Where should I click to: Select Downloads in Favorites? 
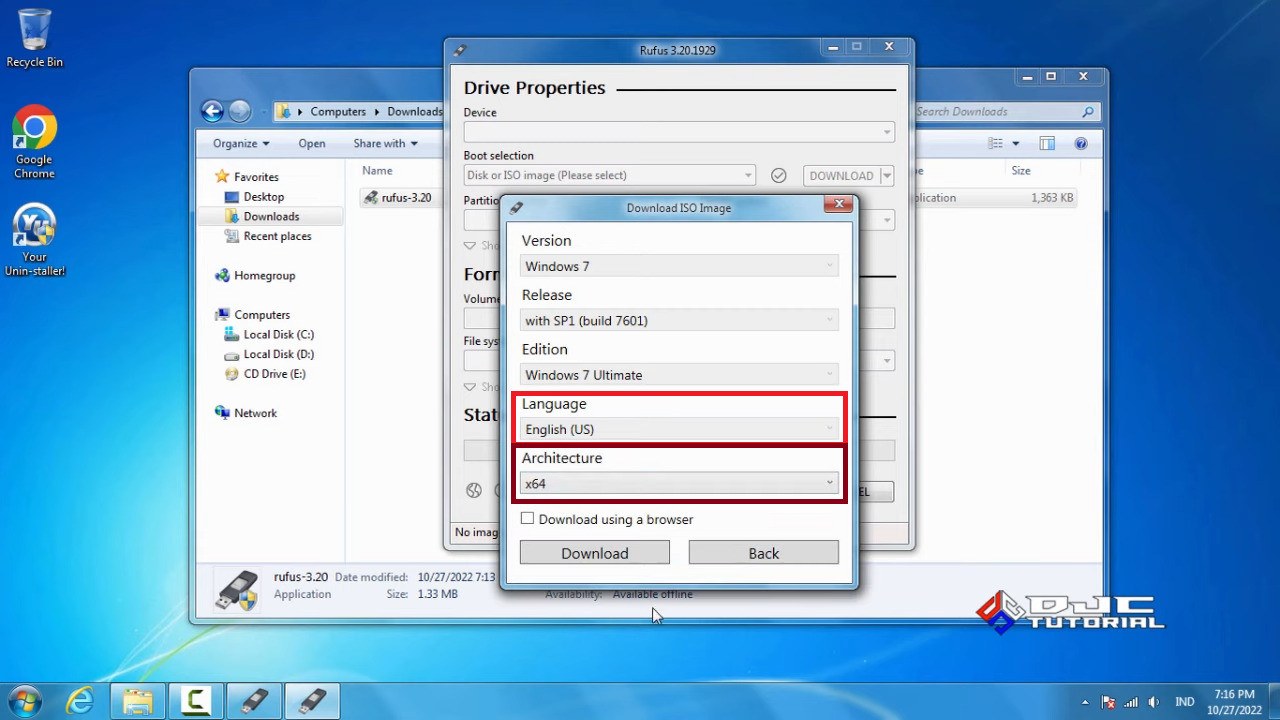coord(271,216)
